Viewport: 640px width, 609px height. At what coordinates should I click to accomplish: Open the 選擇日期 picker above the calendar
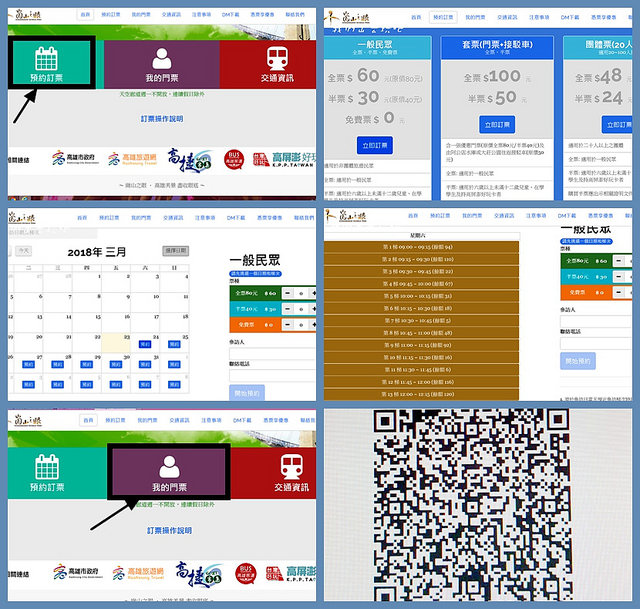pyautogui.click(x=175, y=251)
